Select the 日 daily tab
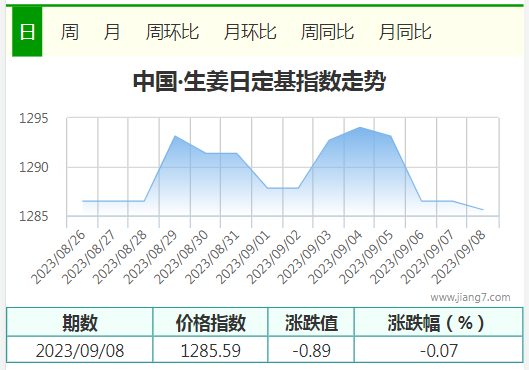 [x=27, y=32]
